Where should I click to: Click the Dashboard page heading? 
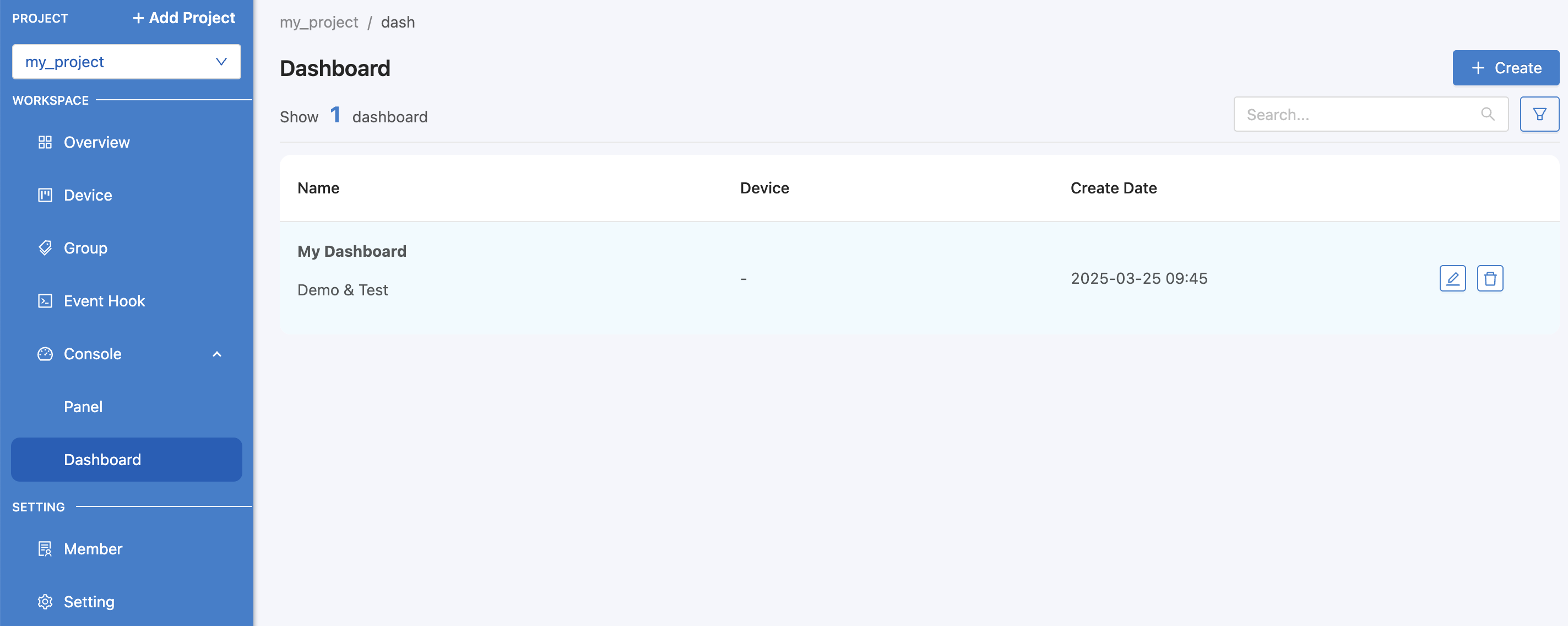click(335, 68)
